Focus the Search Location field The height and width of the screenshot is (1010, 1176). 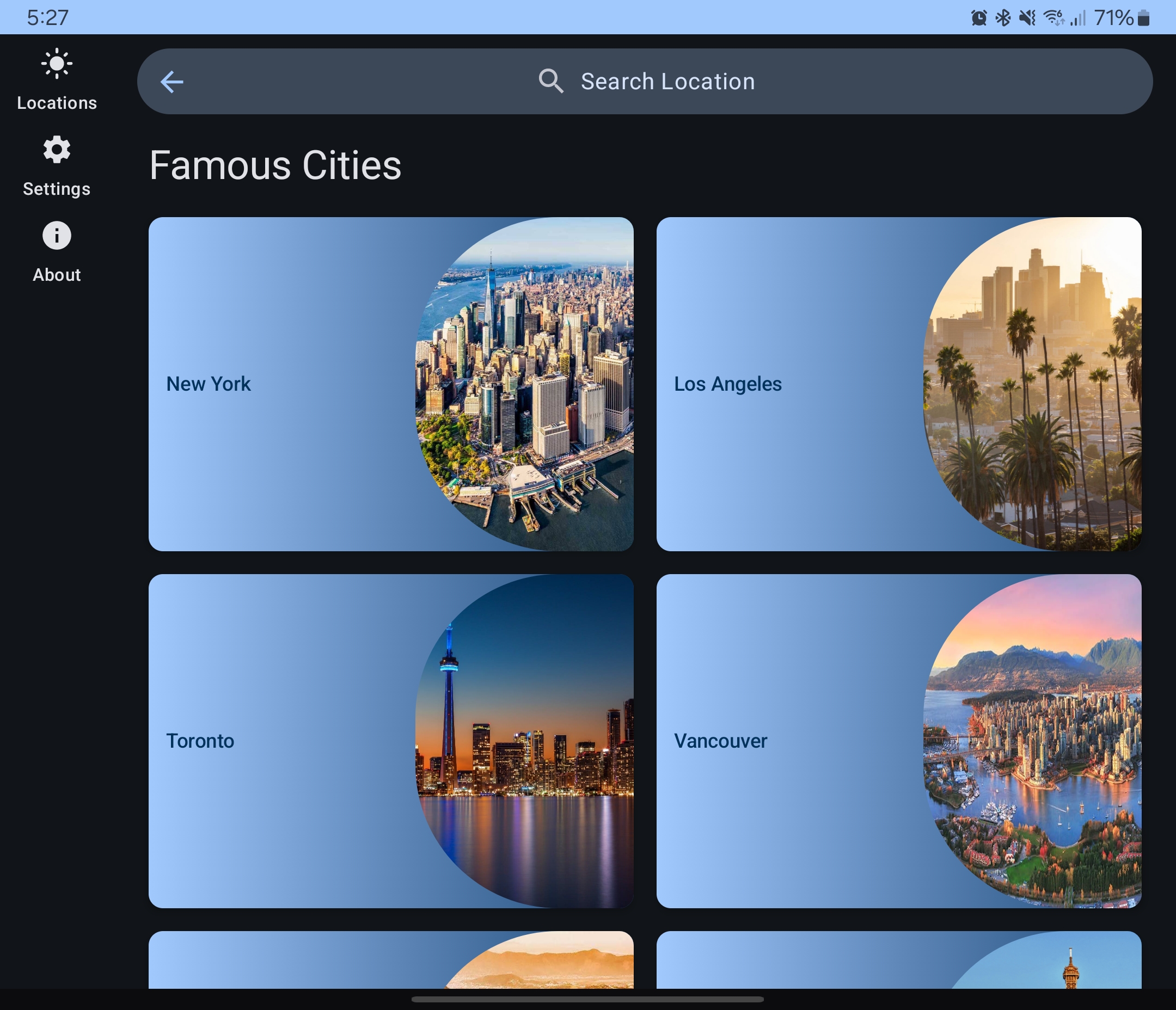(645, 81)
